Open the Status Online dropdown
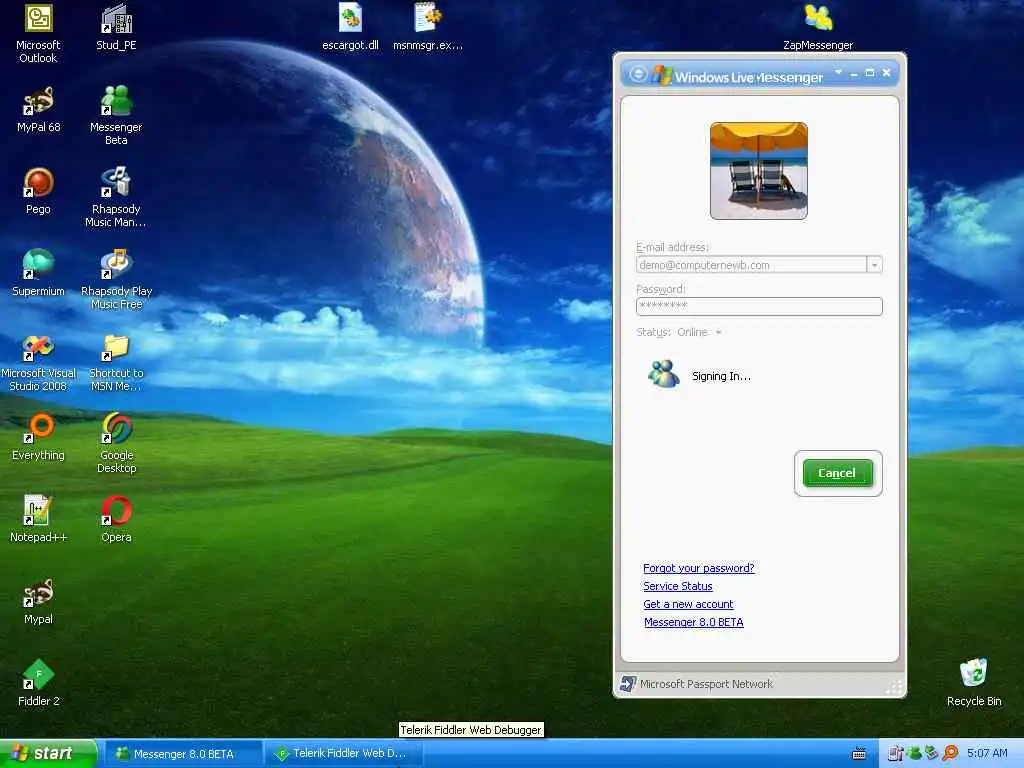The width and height of the screenshot is (1024, 768). coord(699,332)
